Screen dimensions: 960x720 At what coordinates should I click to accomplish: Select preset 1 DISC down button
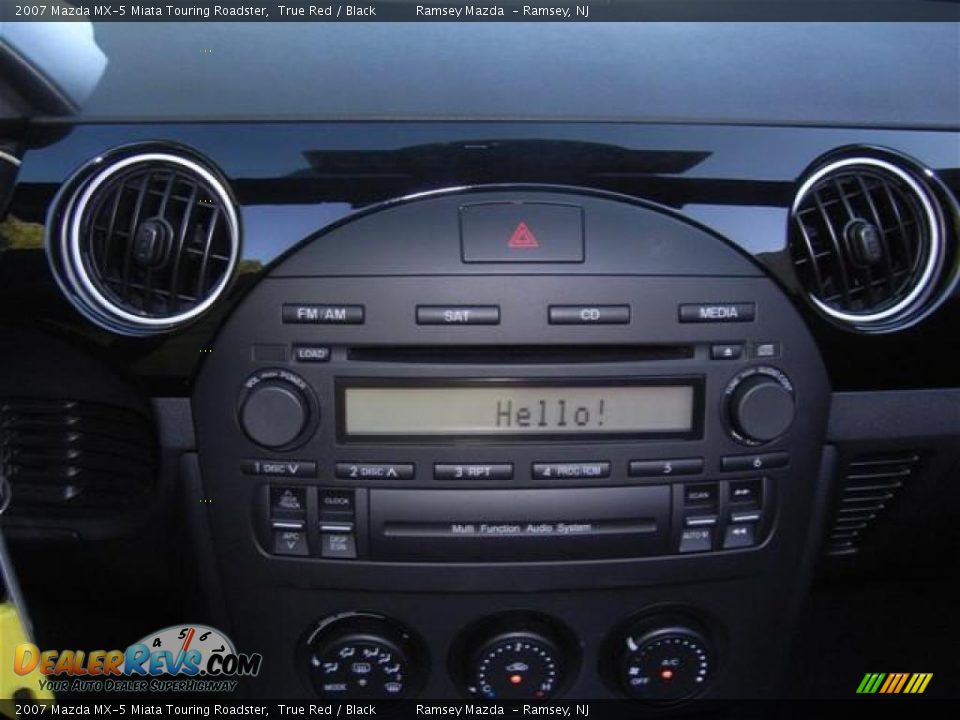pos(279,469)
